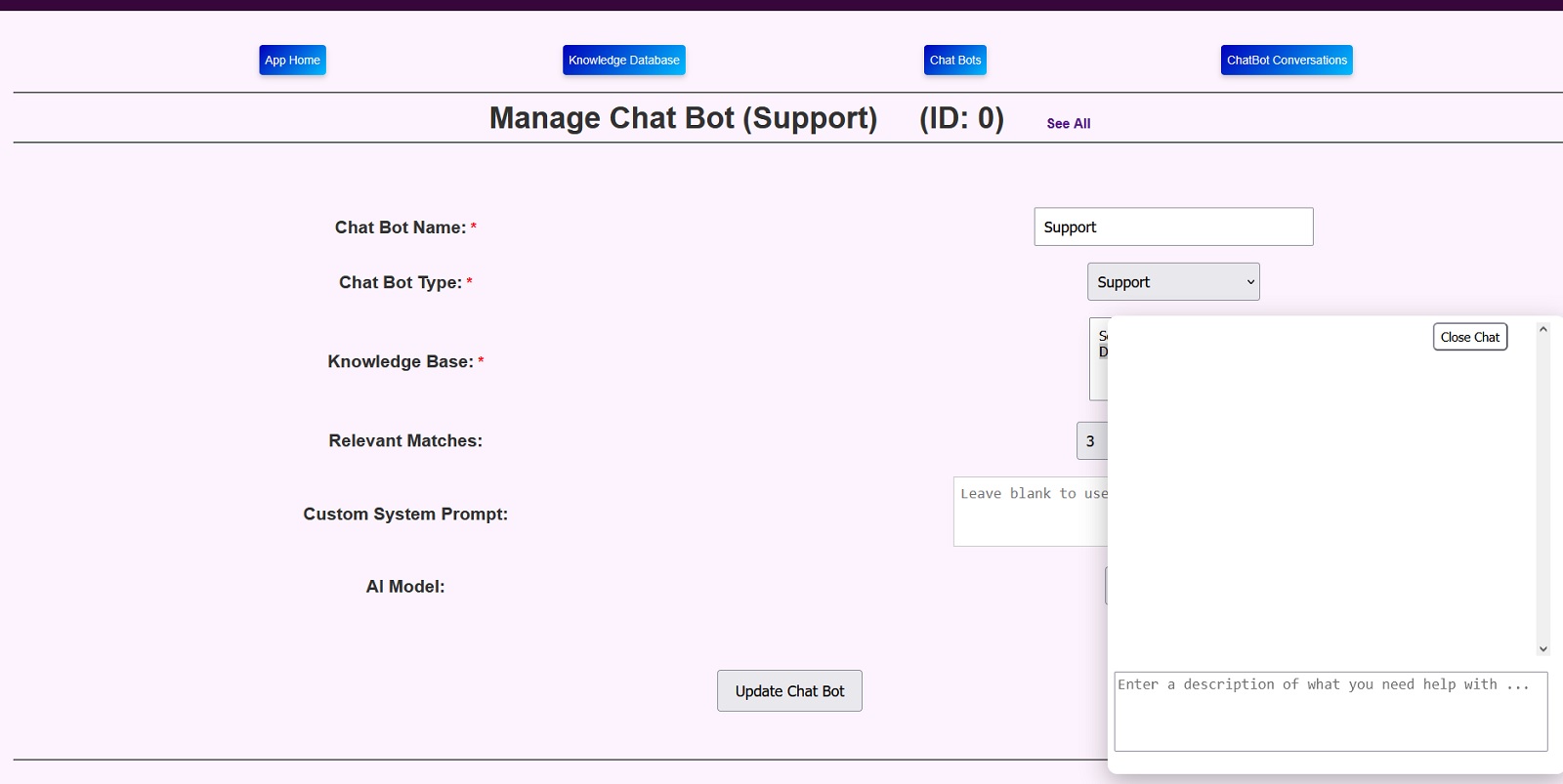Expand the Chat Bot Type dropdown
The image size is (1563, 784).
click(1172, 282)
